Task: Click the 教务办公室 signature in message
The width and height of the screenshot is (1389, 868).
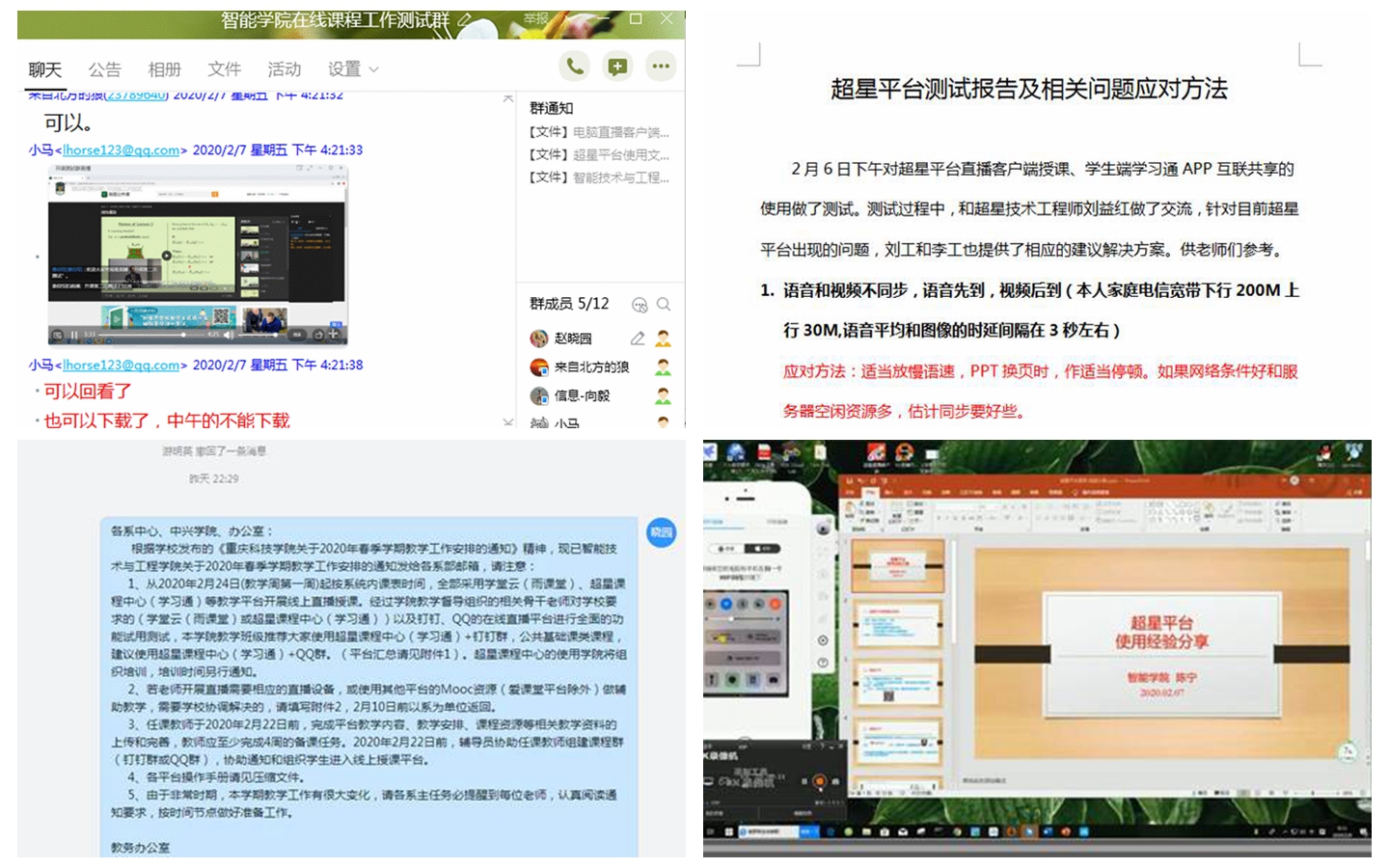Action: pos(140,848)
